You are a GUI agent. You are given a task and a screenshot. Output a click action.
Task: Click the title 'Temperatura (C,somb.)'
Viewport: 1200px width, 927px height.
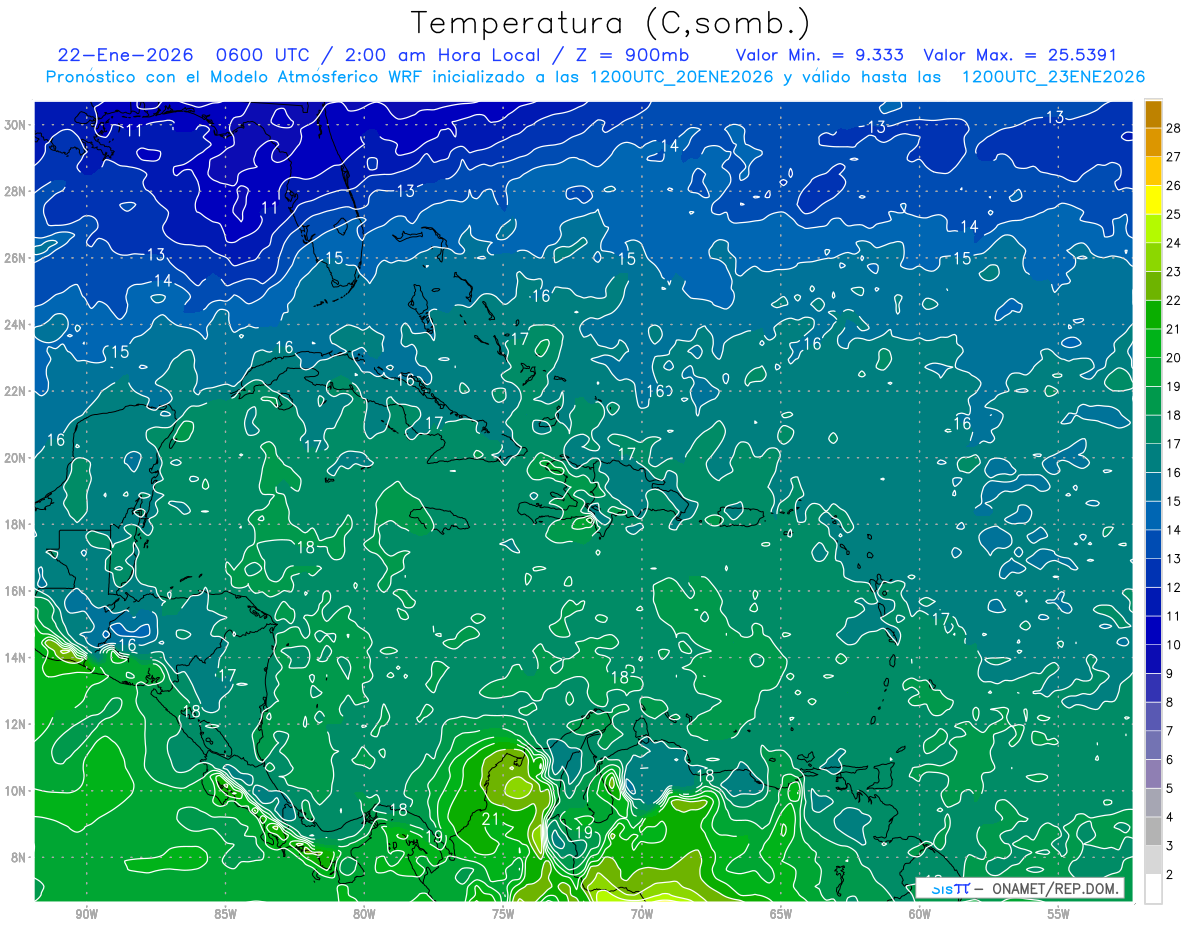pos(611,23)
